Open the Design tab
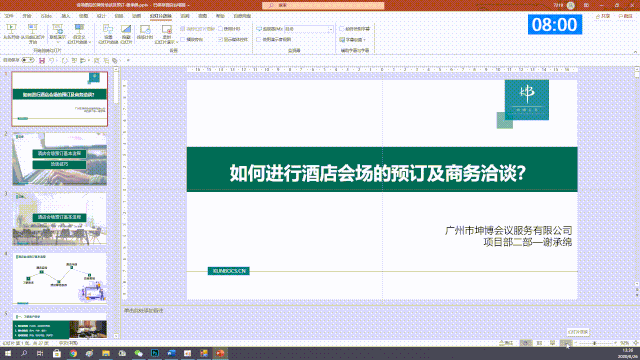Image resolution: width=640 pixels, height=360 pixels. tap(101, 16)
